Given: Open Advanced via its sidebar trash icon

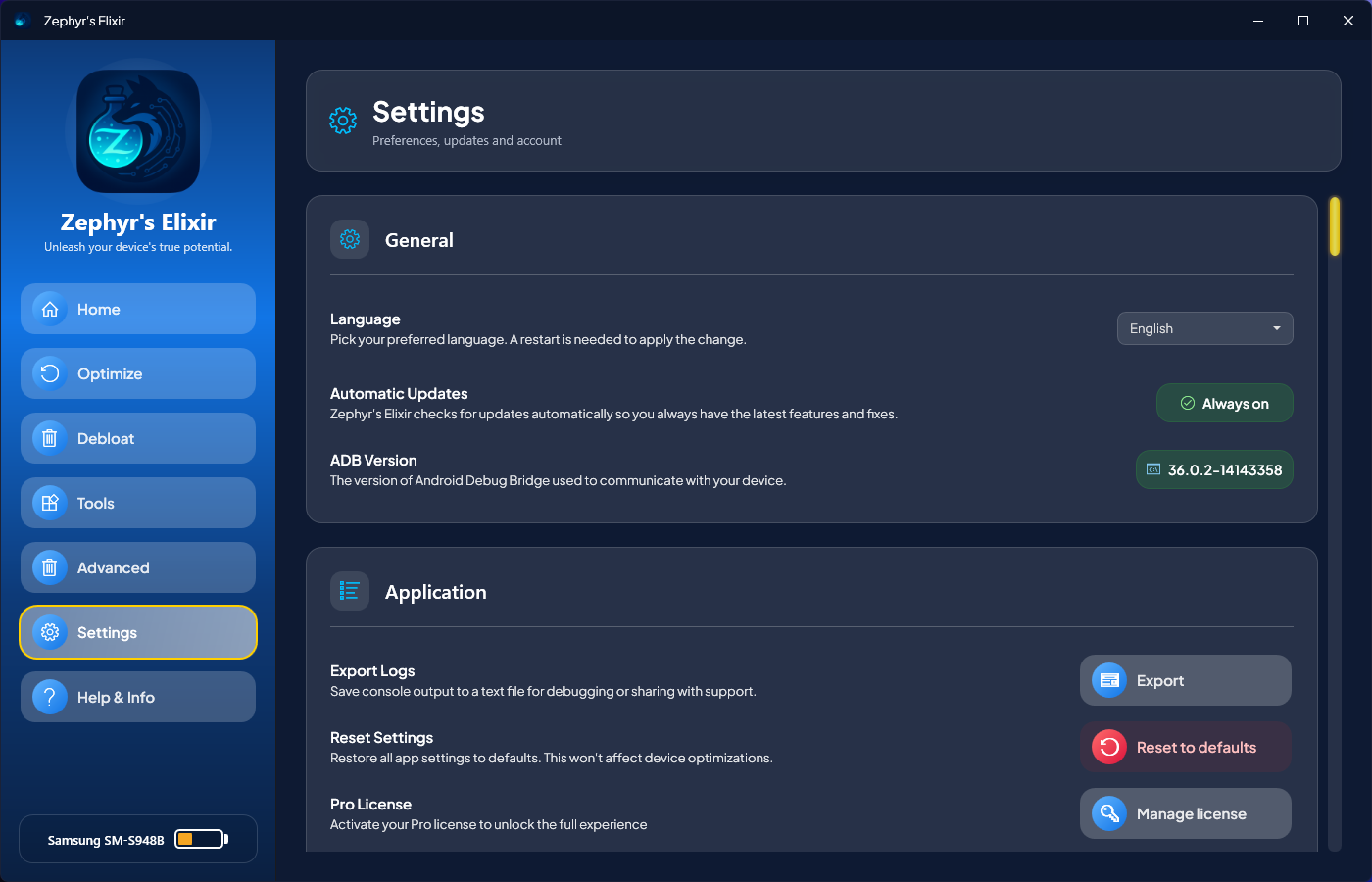Looking at the screenshot, I should coord(50,567).
